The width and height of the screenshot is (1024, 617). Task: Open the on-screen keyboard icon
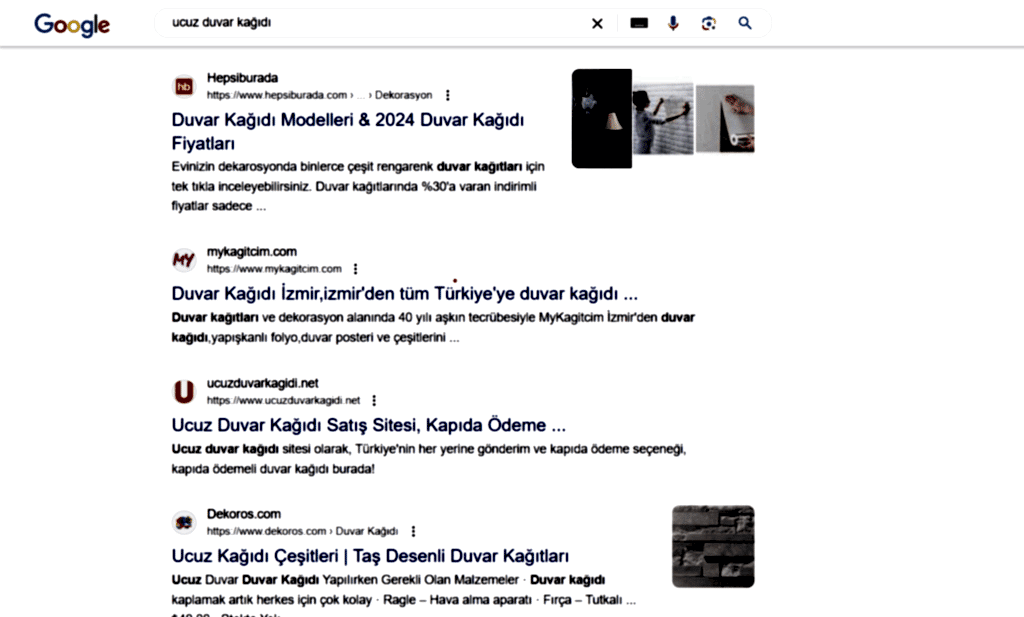click(x=638, y=24)
